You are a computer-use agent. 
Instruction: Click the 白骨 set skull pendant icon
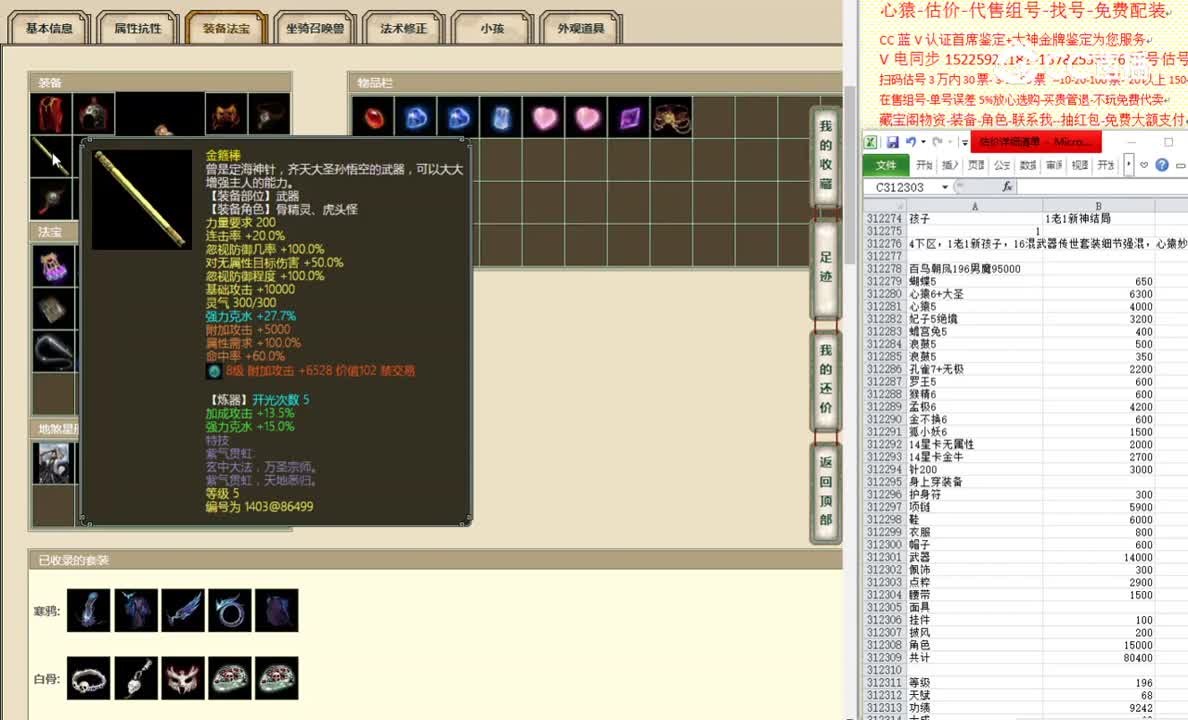coord(136,678)
